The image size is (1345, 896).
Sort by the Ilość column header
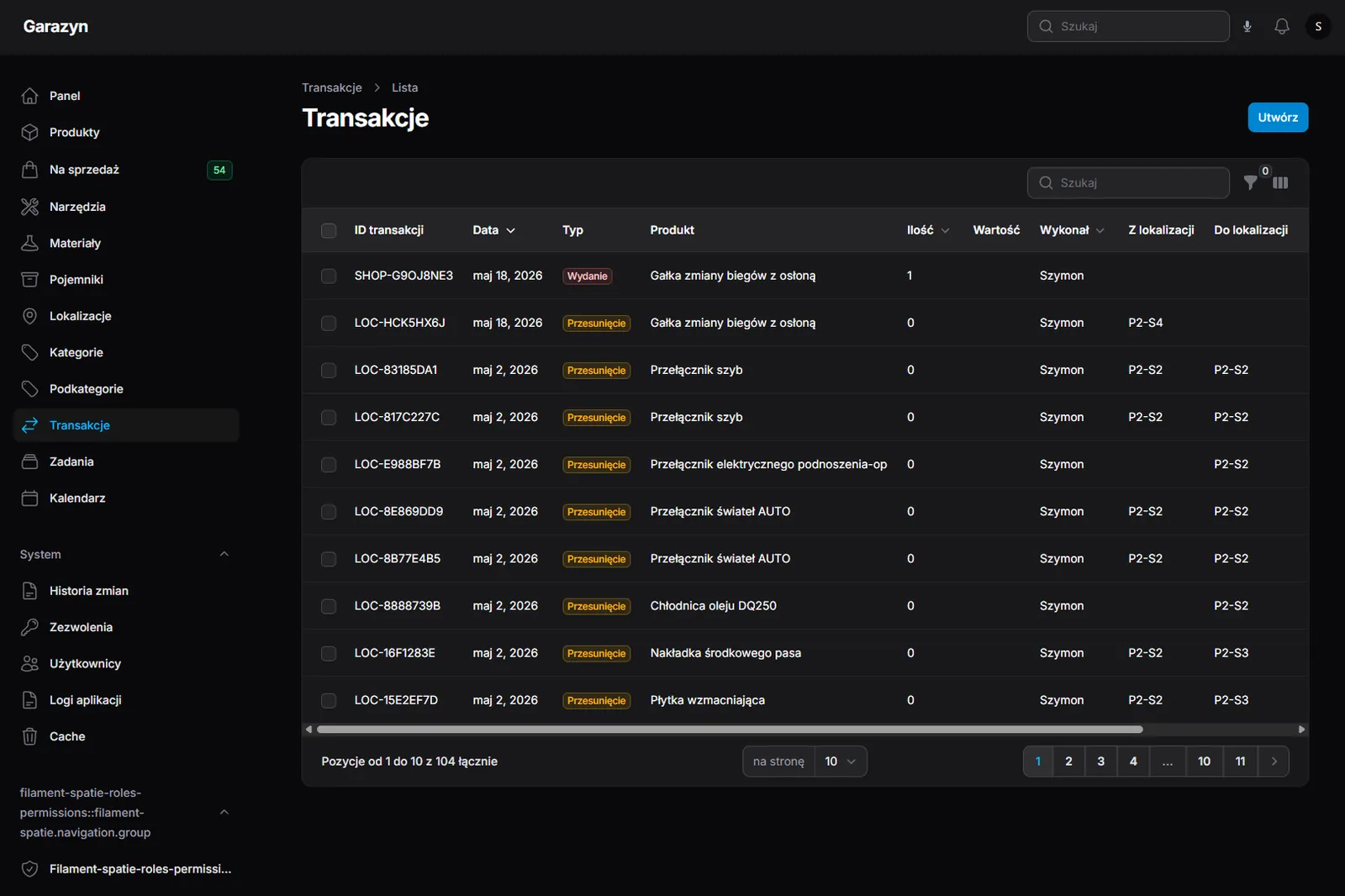928,230
